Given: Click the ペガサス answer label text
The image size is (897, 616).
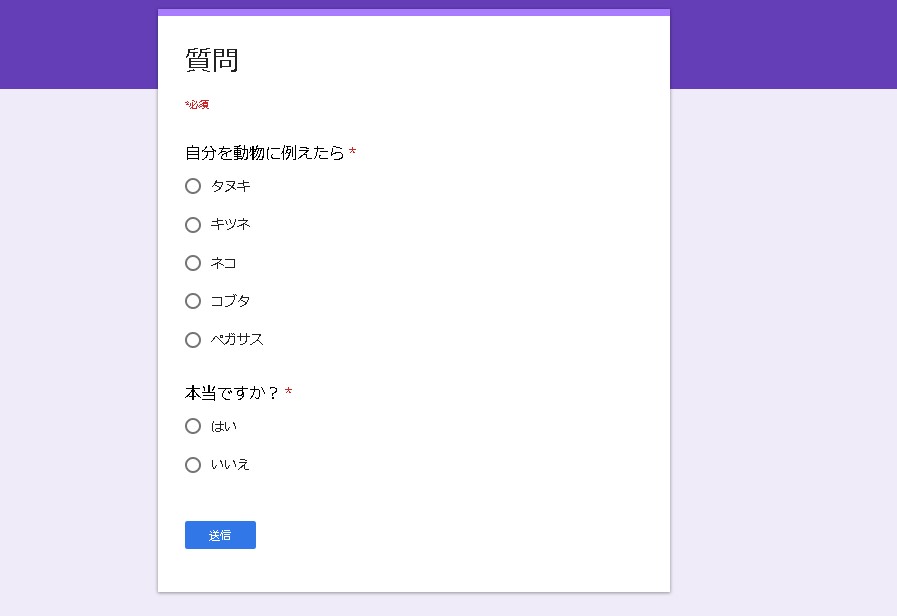Looking at the screenshot, I should click(x=237, y=340).
